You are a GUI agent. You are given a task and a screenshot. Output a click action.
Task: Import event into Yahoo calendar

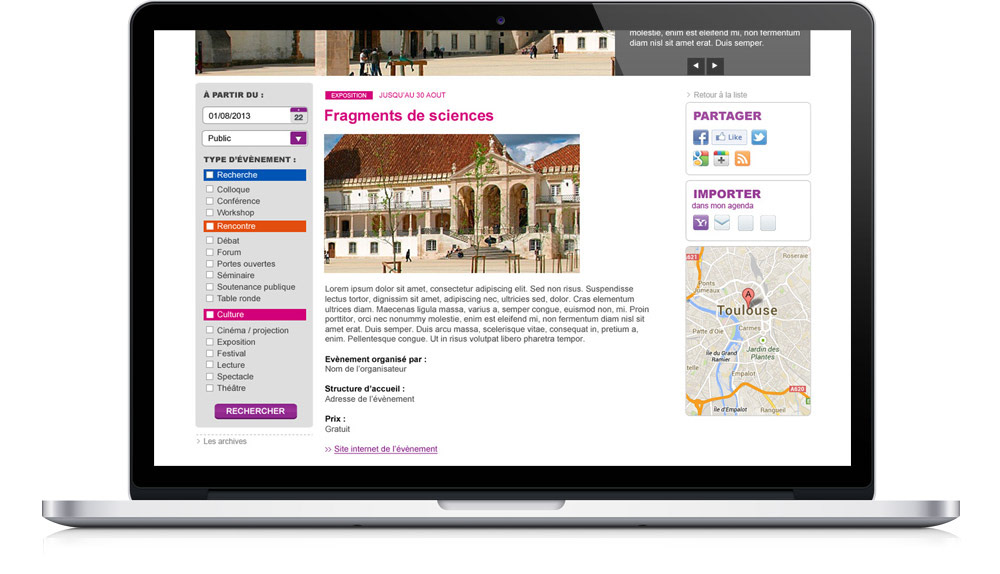700,223
